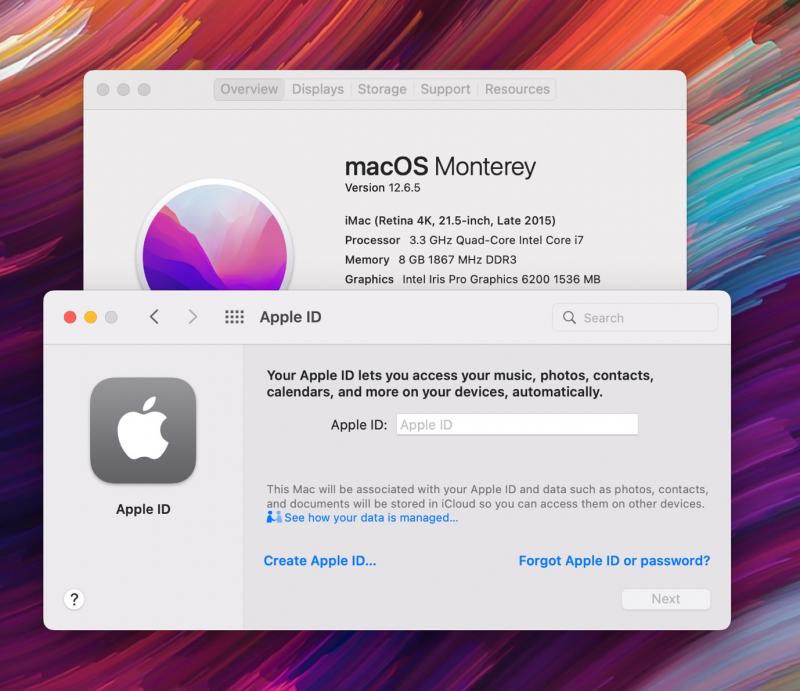This screenshot has width=800, height=691.
Task: Click the macOS Monterey title text
Action: pyautogui.click(x=440, y=167)
